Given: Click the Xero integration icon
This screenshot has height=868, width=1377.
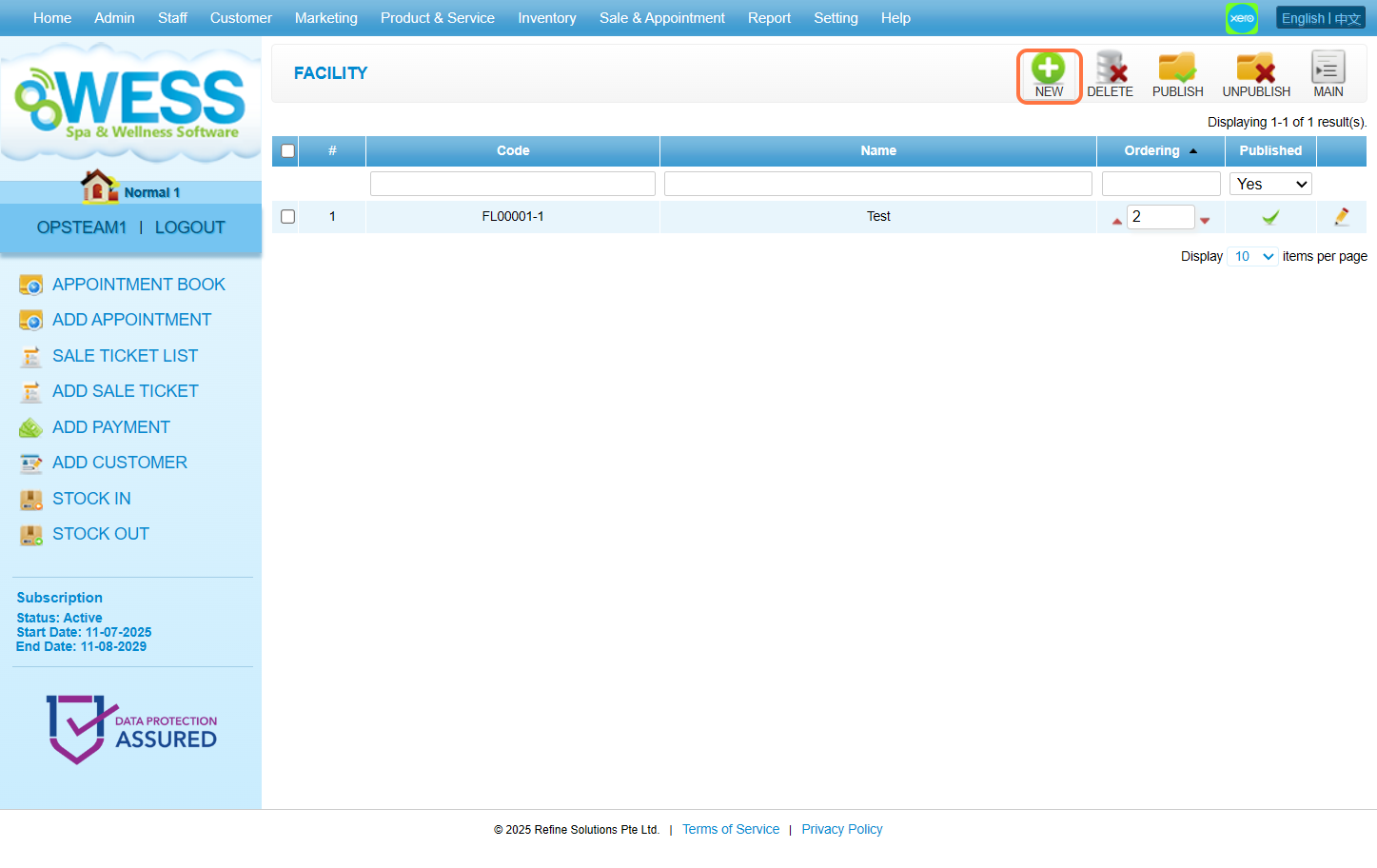Looking at the screenshot, I should [x=1241, y=18].
